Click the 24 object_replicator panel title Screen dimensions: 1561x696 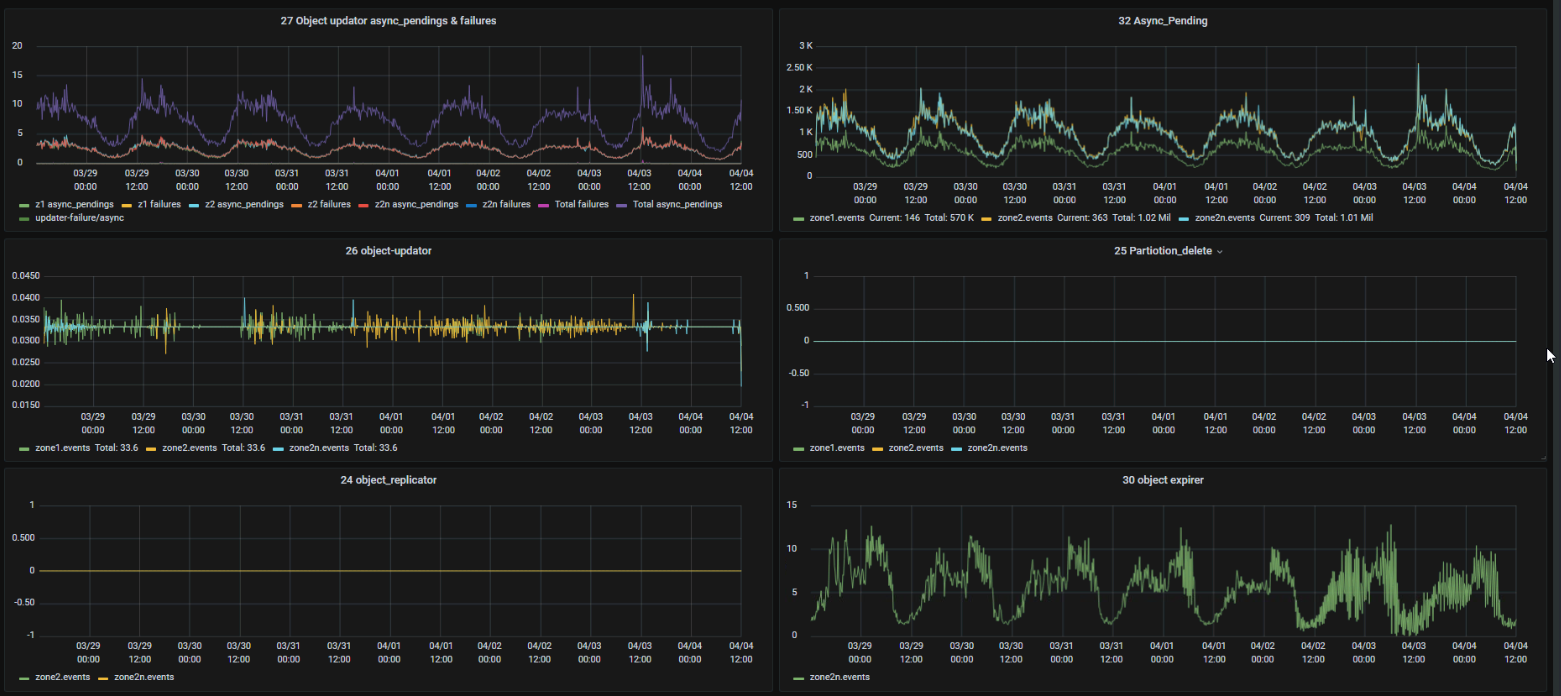click(x=388, y=480)
